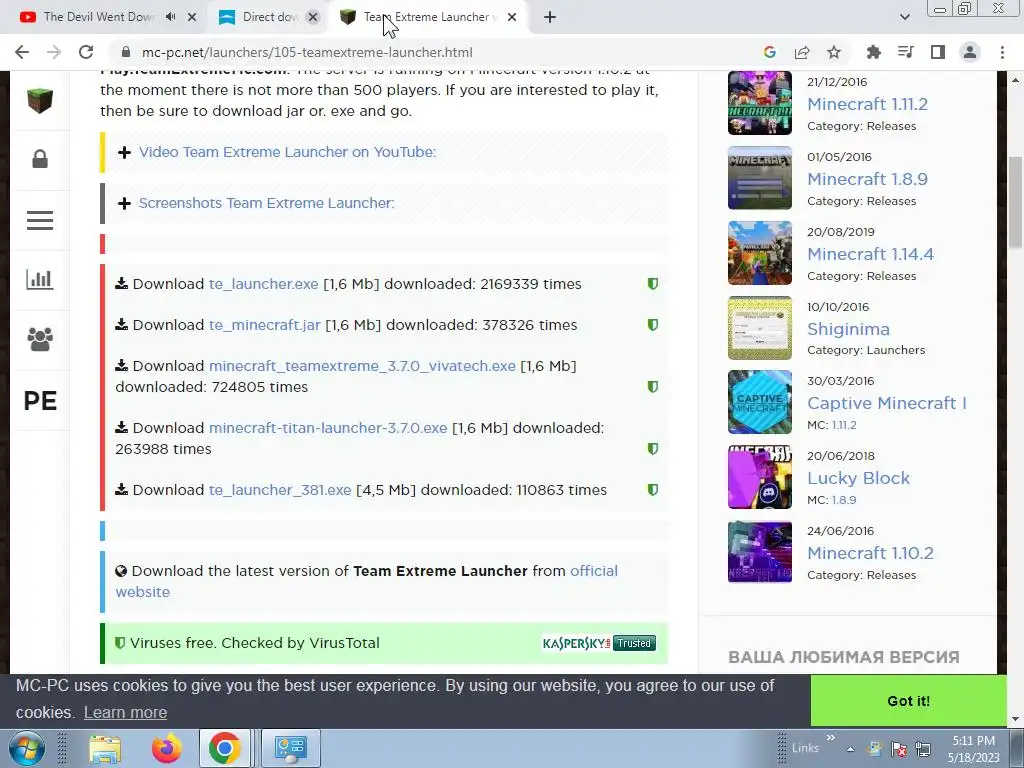This screenshot has height=768, width=1024.
Task: Download te_launcher_381.exe link
Action: 280,490
